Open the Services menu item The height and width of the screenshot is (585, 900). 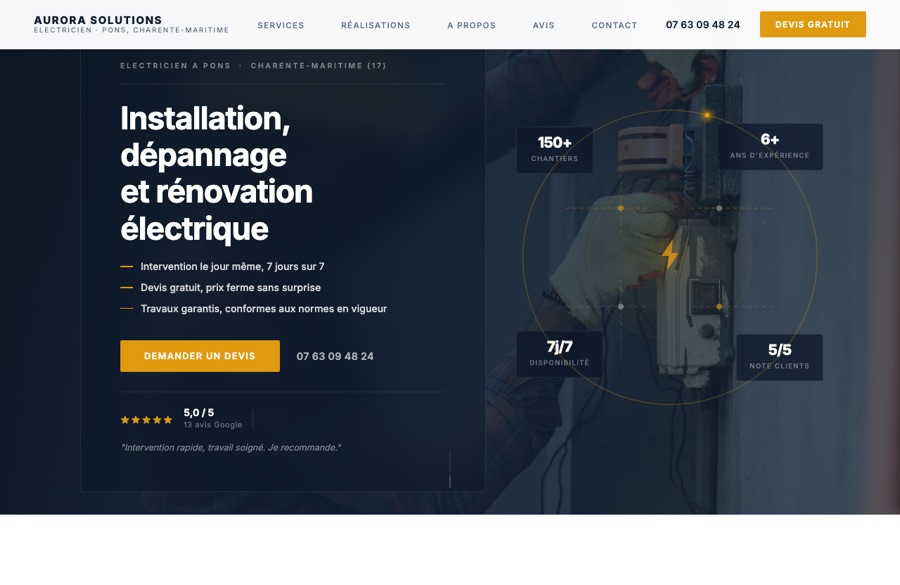(281, 25)
